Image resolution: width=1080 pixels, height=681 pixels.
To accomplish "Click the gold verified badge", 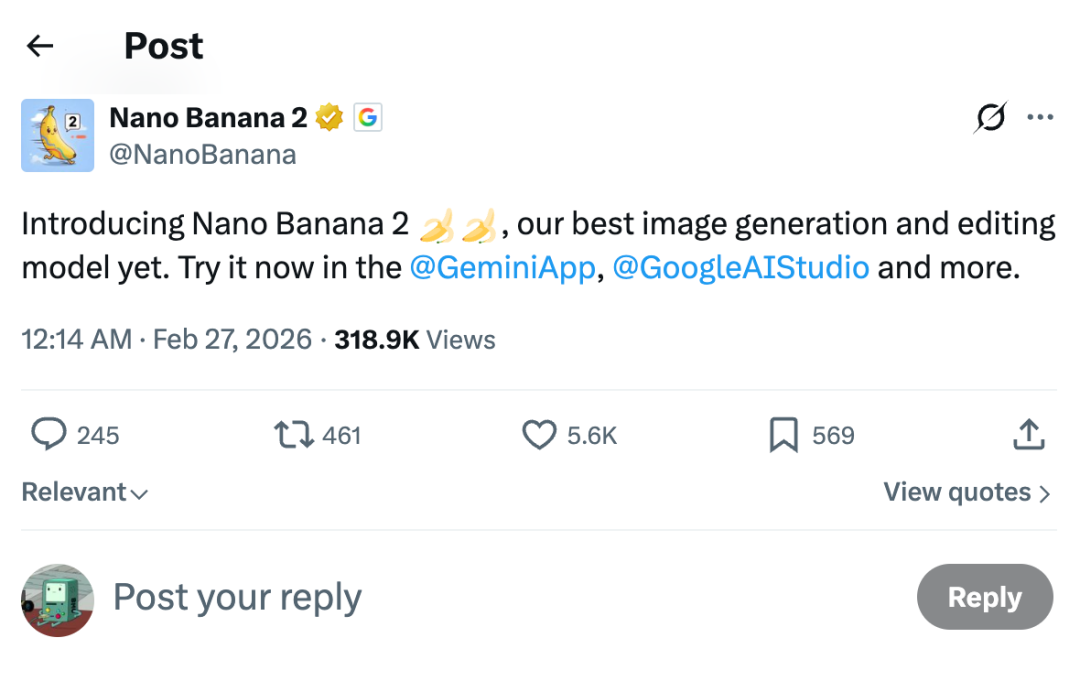I will coord(330,118).
